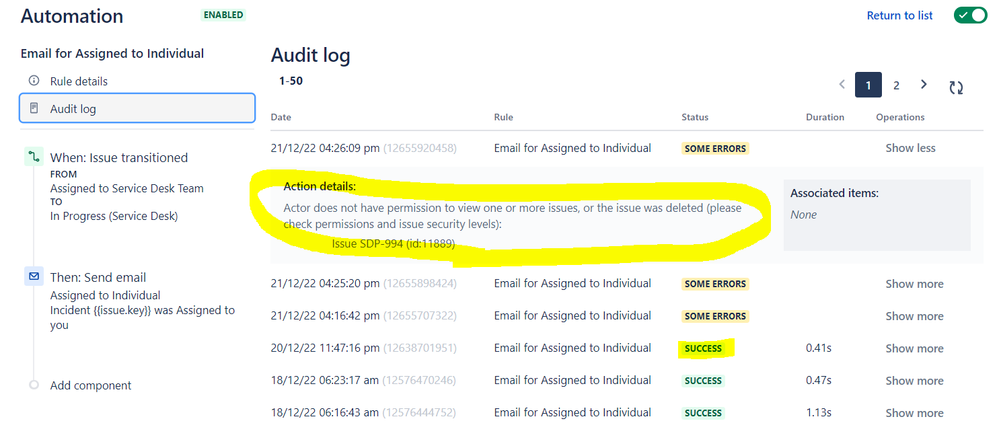
Task: Click the Duration column header
Action: tap(824, 117)
